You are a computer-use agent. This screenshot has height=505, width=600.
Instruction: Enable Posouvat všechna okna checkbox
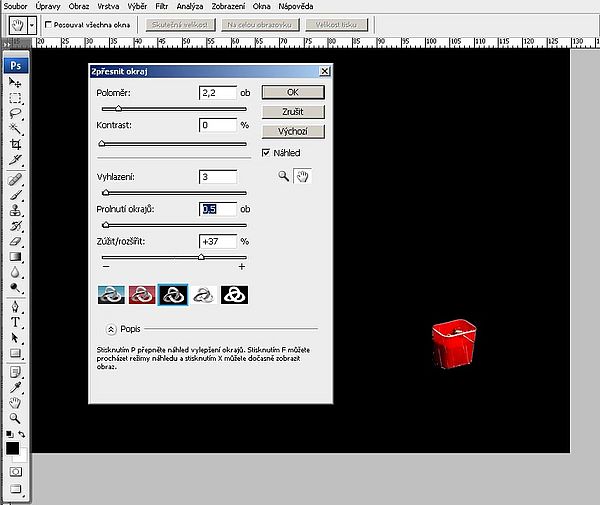point(49,23)
